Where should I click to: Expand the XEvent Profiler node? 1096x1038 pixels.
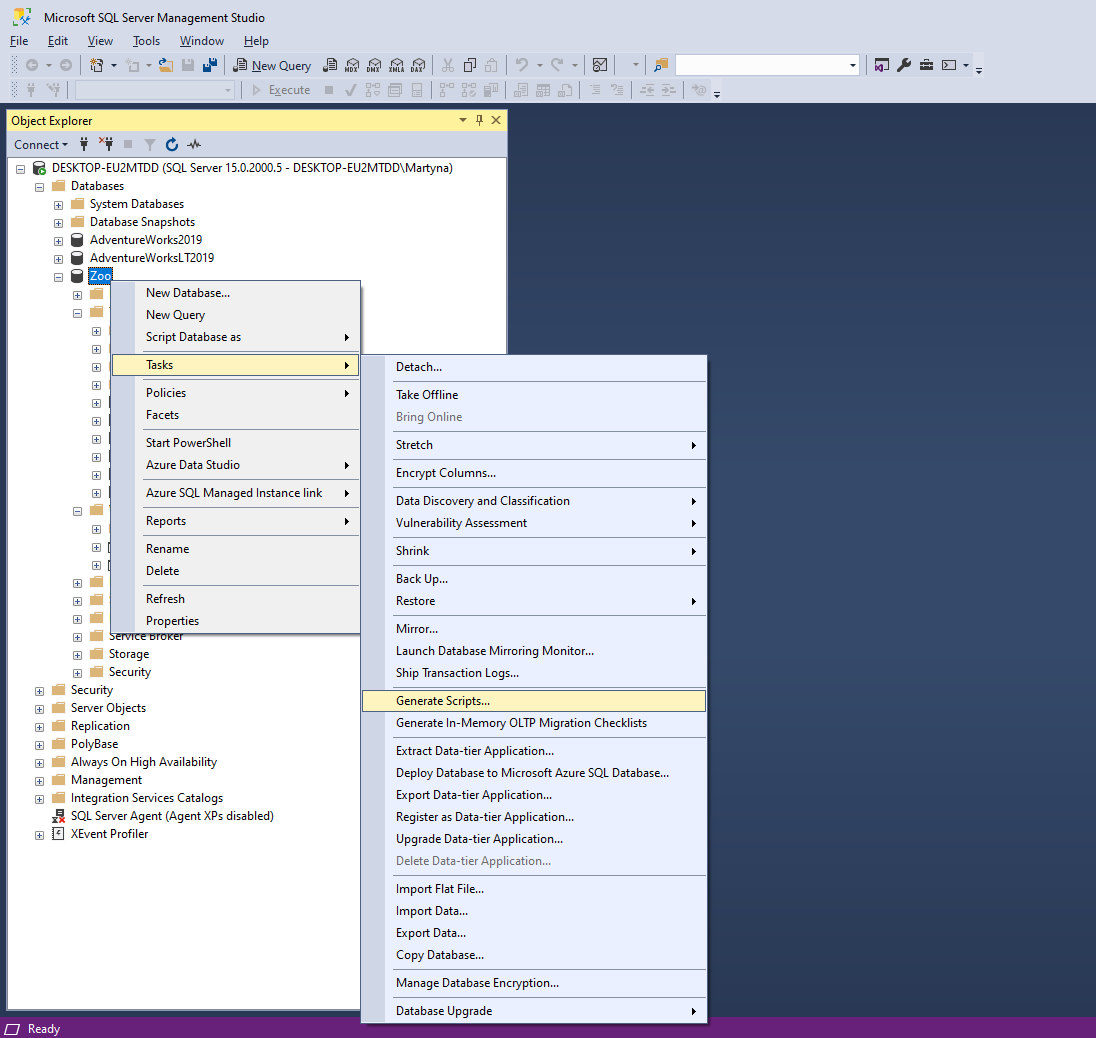pos(40,835)
